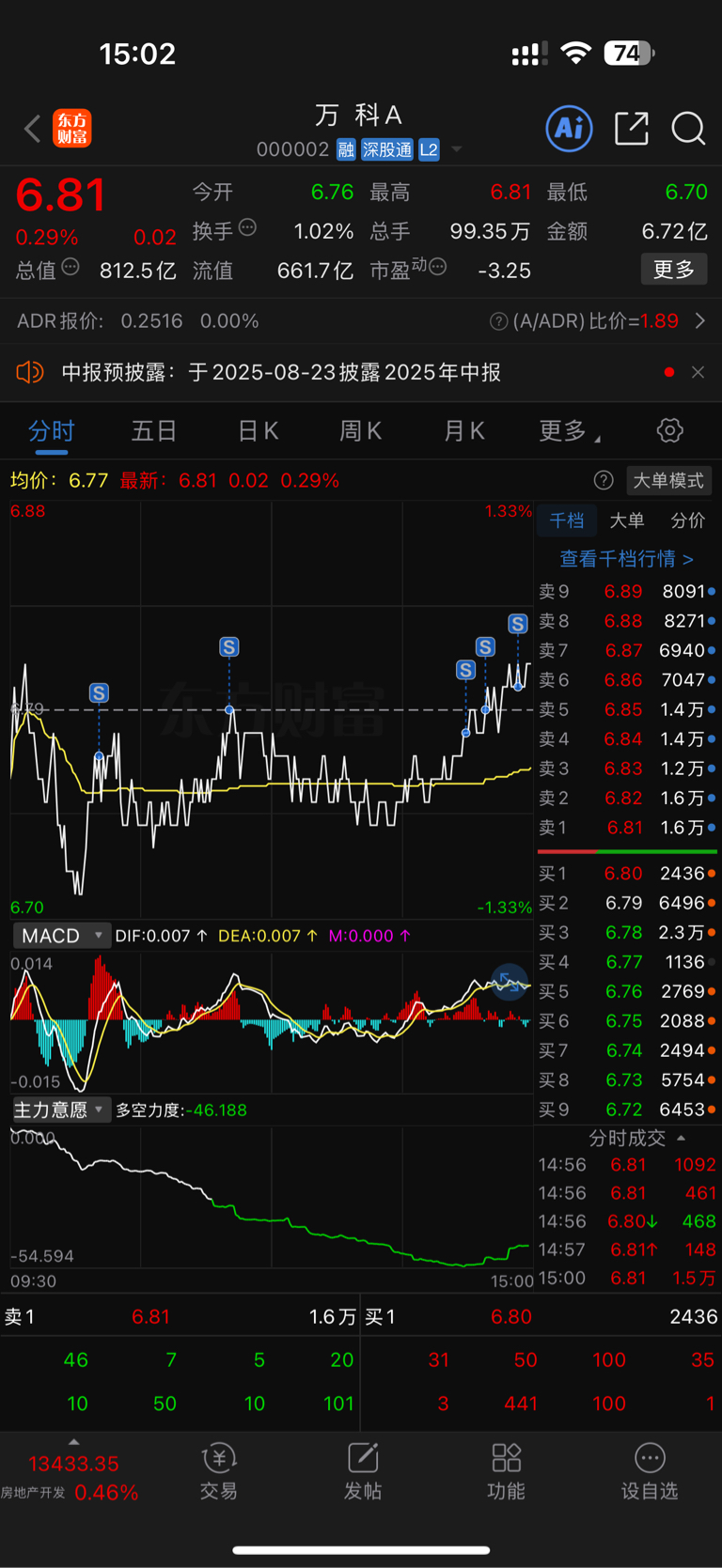Switch to the 日K tab
The height and width of the screenshot is (1568, 722).
258,431
